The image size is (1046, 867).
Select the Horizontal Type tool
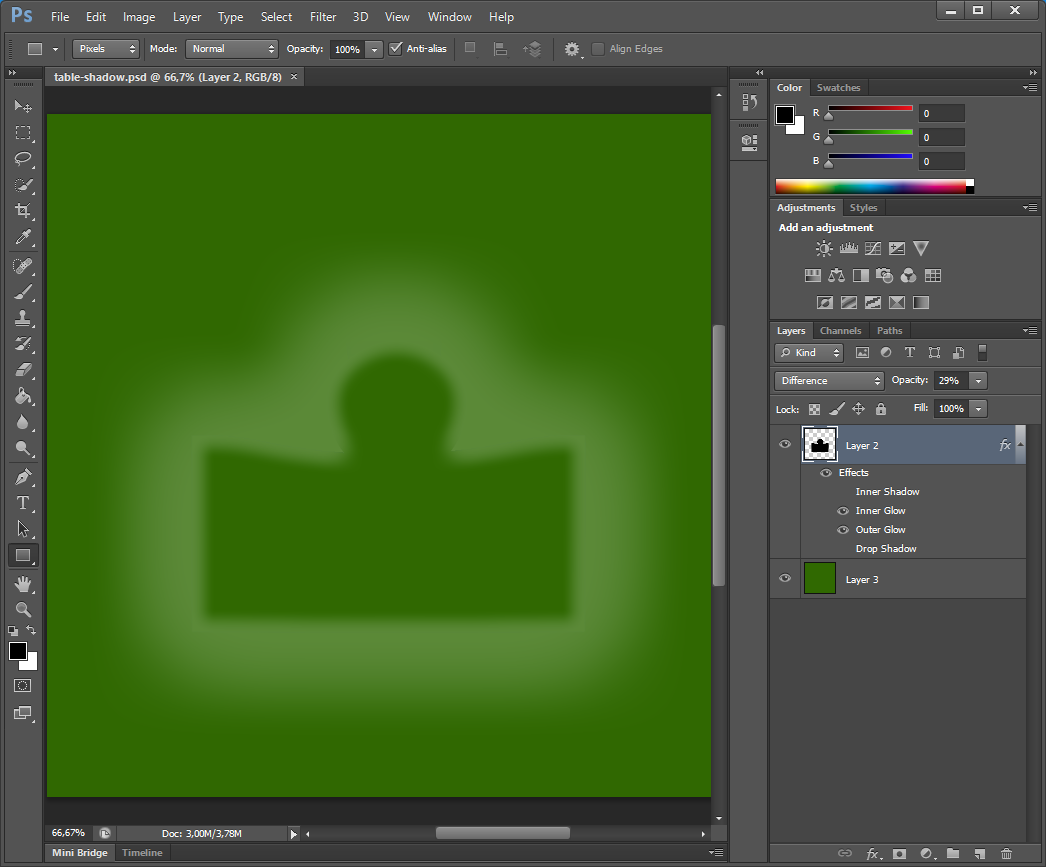coord(23,503)
